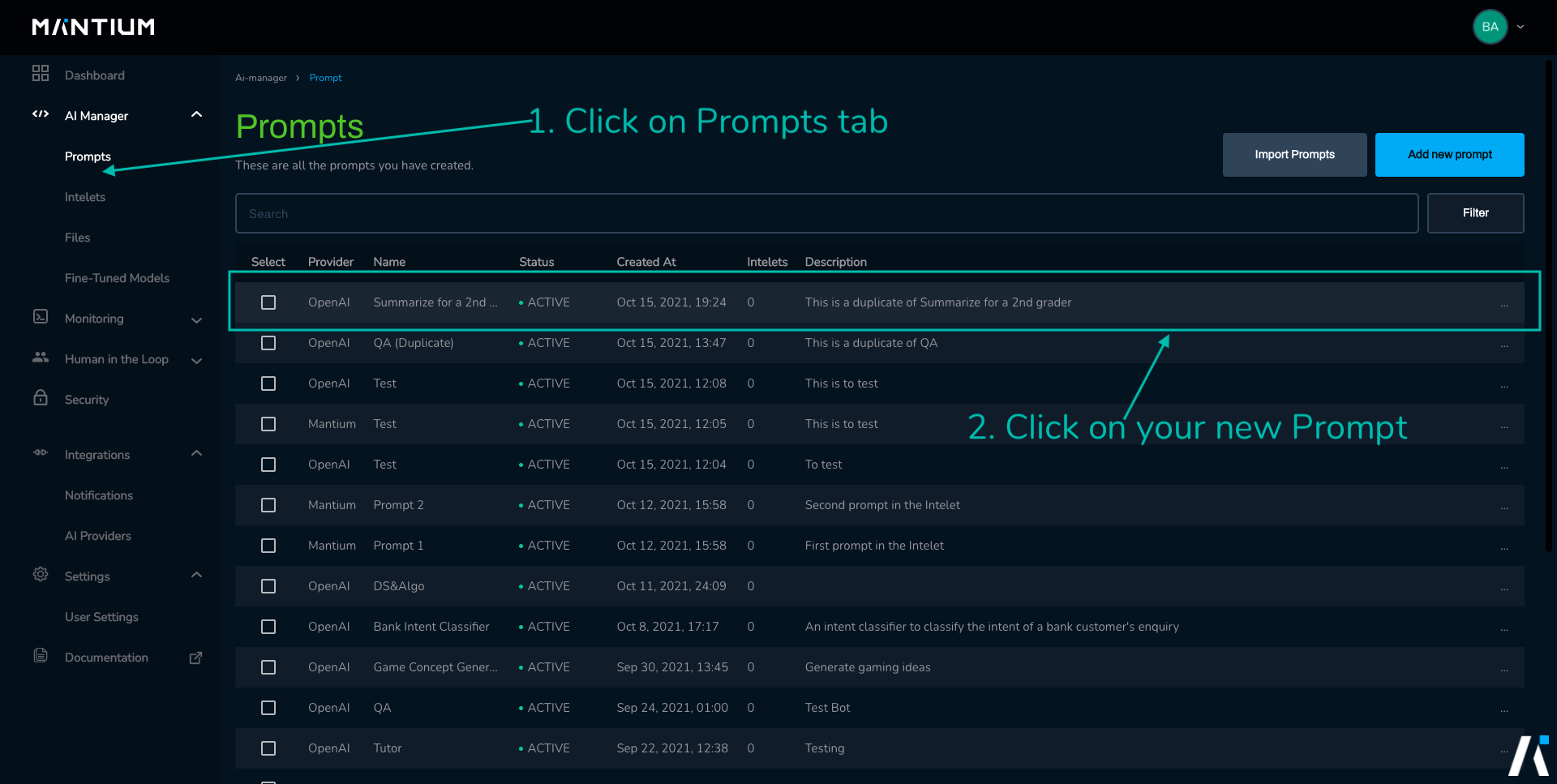Go to Intelets in the sidebar

pyautogui.click(x=85, y=197)
